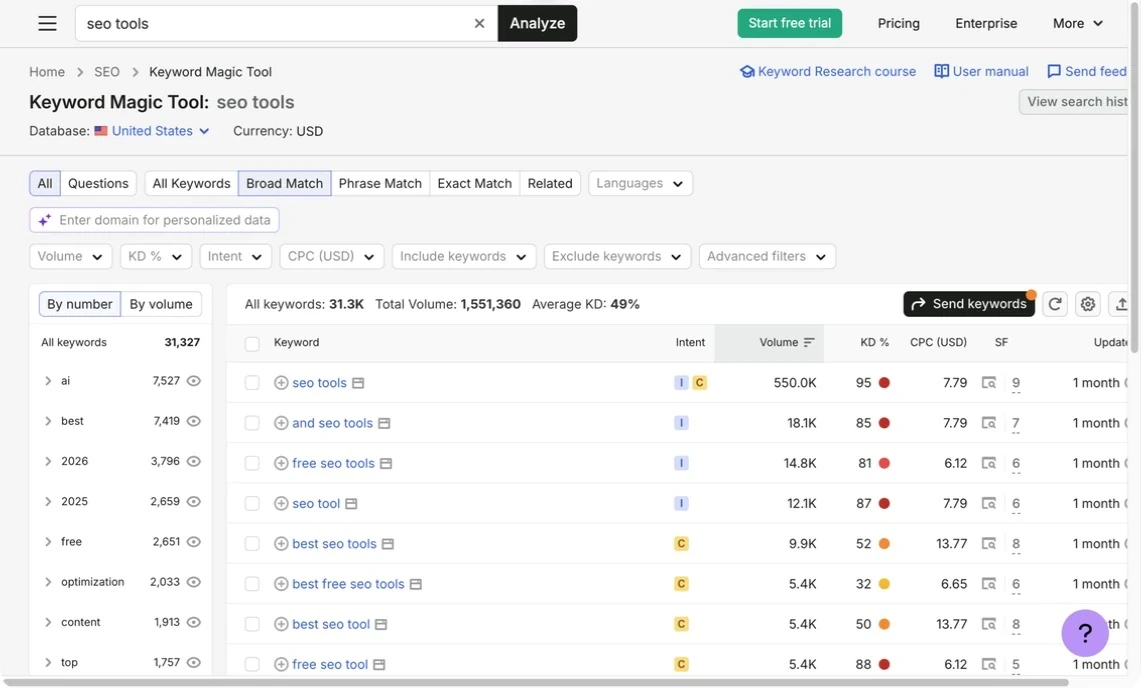Click the Send keywords button
Screen dimensions: 1141x688
click(x=969, y=304)
